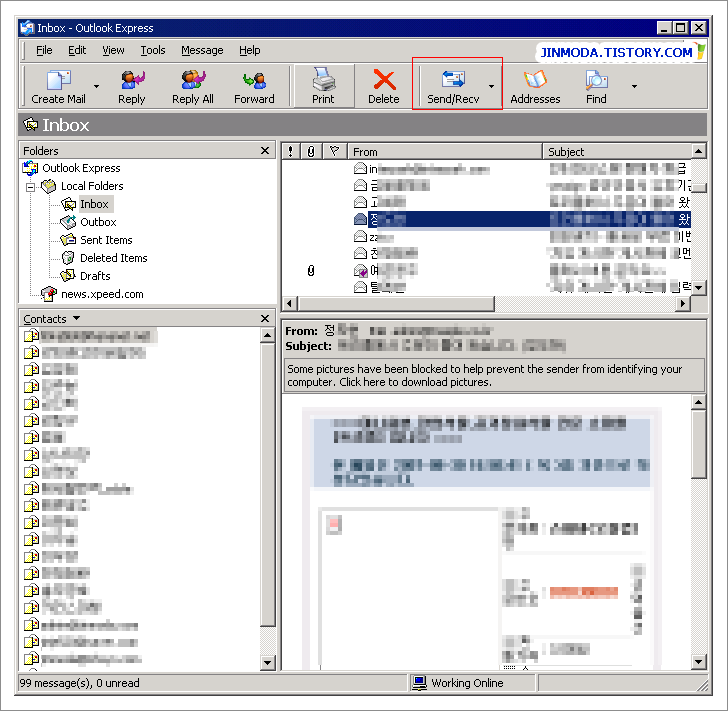Click the Reply toolbar button
The width and height of the screenshot is (728, 711).
pyautogui.click(x=132, y=86)
